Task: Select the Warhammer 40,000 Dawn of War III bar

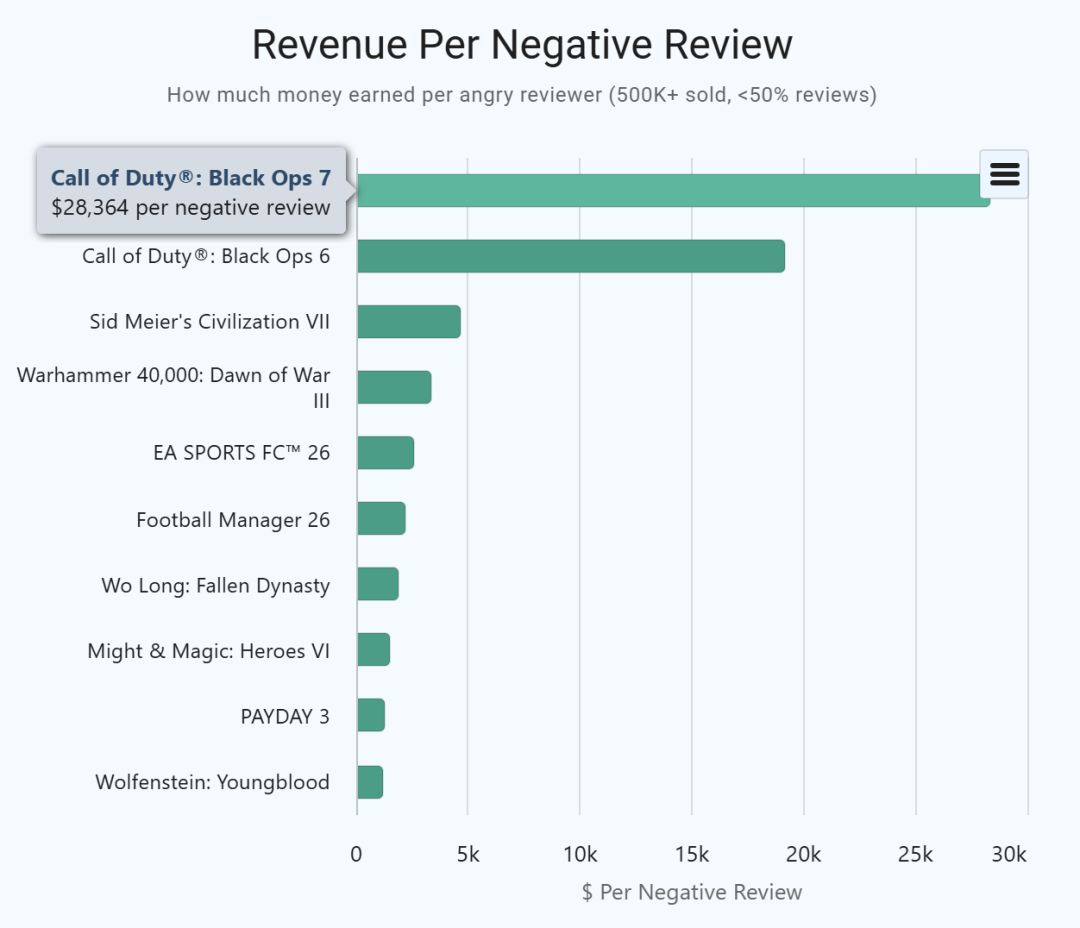Action: click(394, 387)
